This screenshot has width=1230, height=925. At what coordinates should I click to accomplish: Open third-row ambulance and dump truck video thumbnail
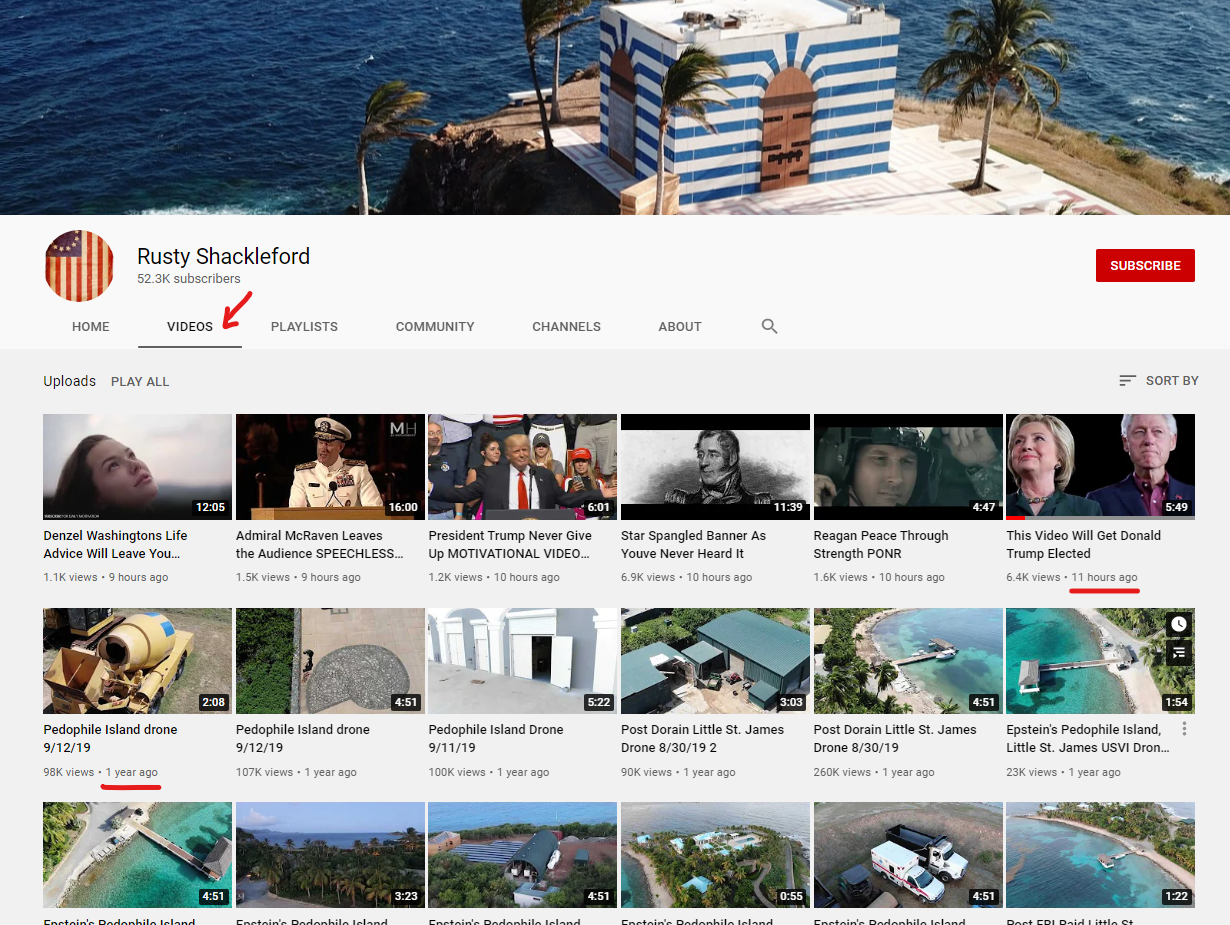click(908, 855)
